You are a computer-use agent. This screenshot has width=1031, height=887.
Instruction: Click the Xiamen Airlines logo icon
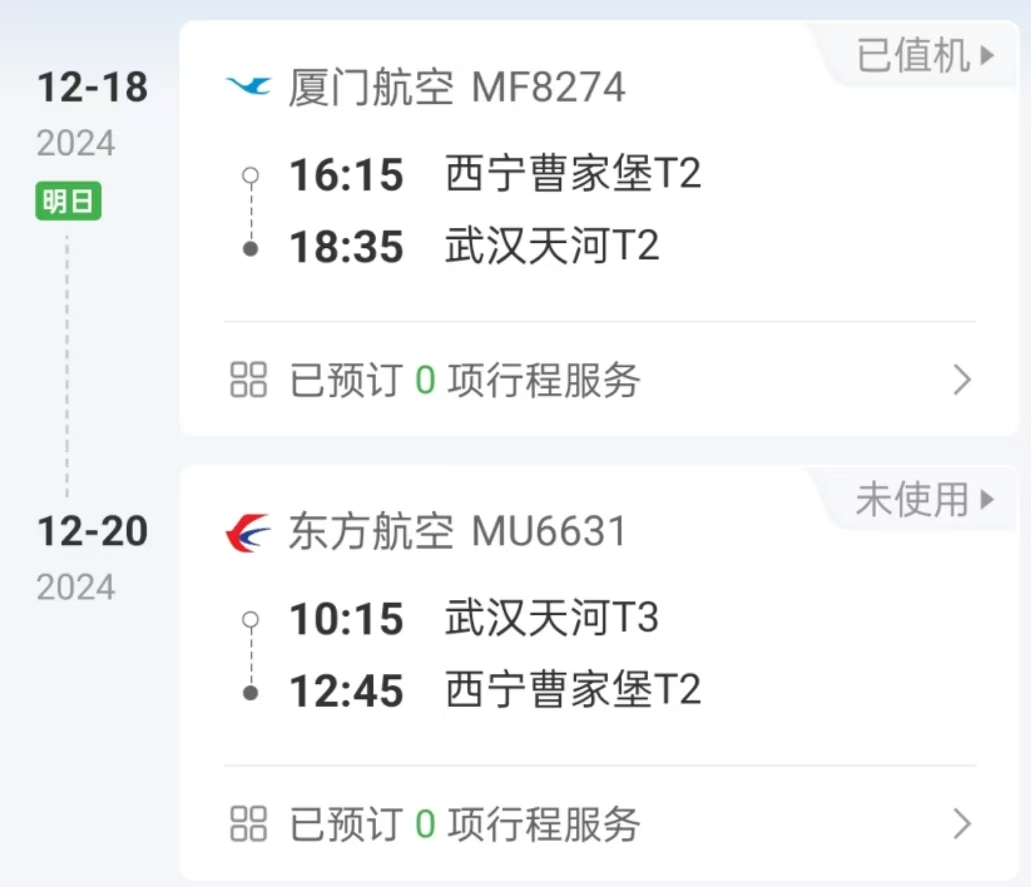[x=248, y=86]
